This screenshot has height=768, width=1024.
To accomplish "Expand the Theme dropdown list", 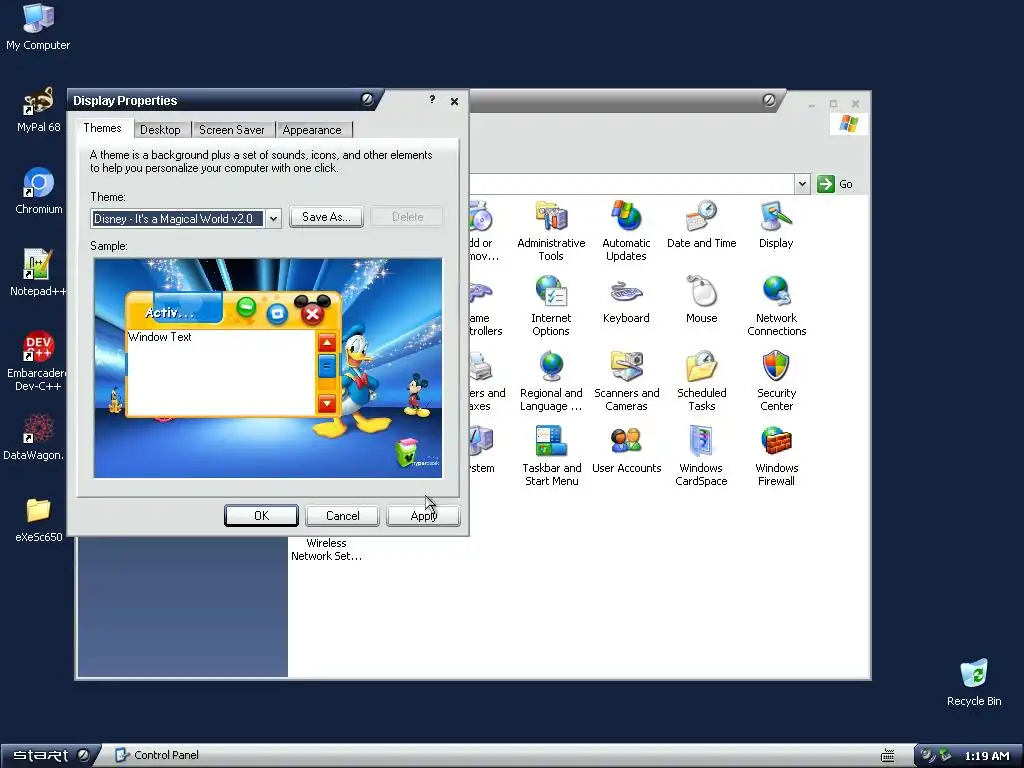I will (274, 219).
